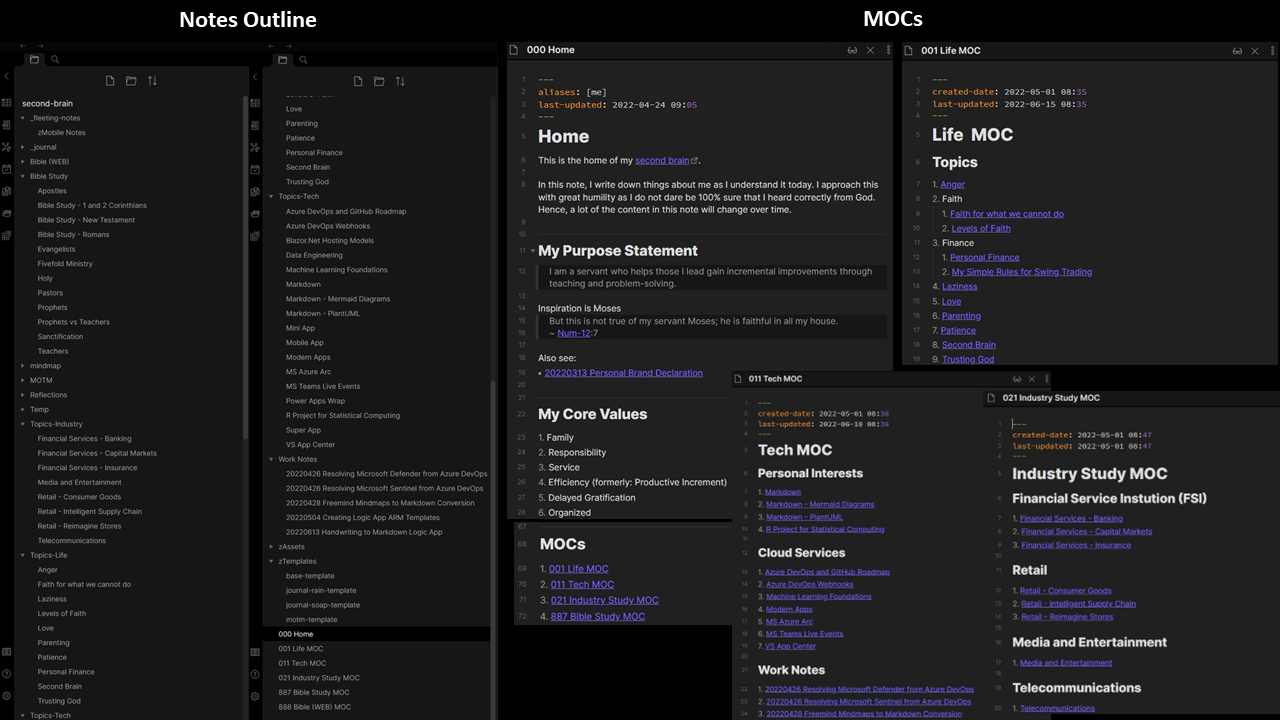Open My Simple Rules for Swing Trading link
Screen dimensions: 1280x720
[x=1021, y=272]
